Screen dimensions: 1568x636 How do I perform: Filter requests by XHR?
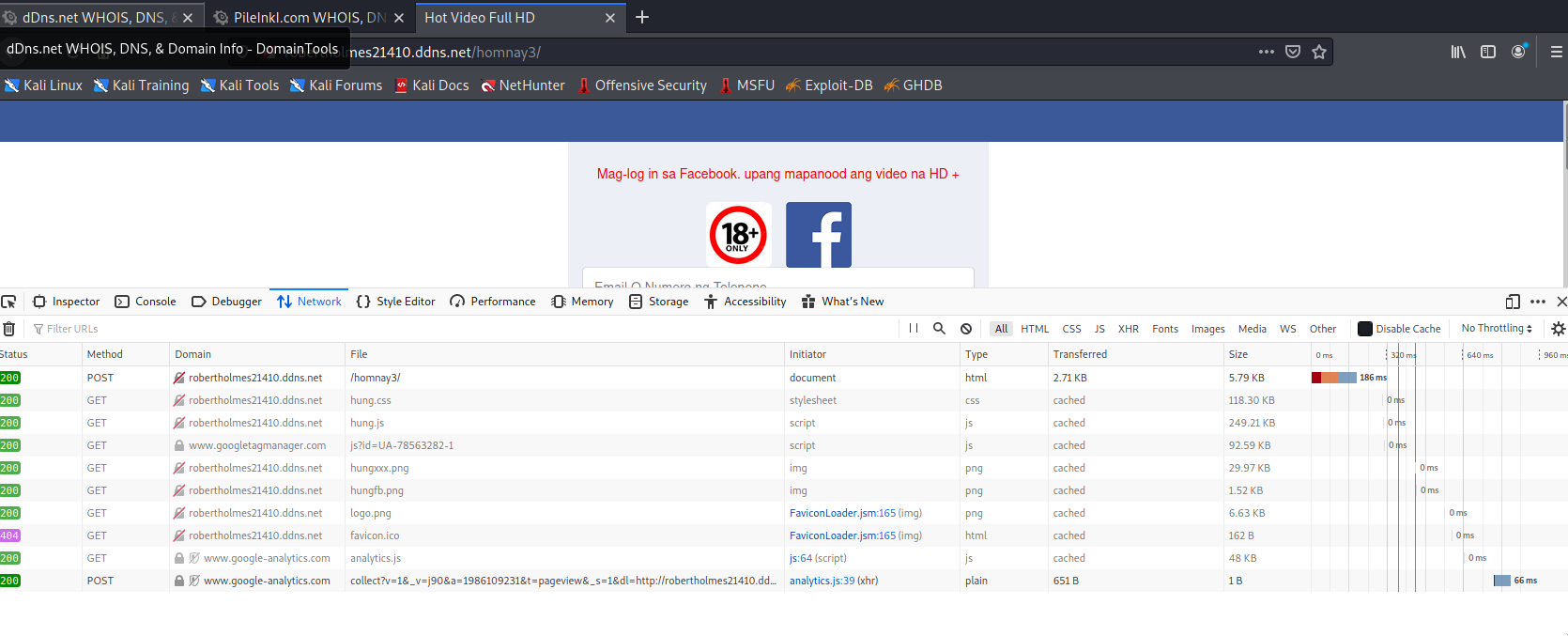point(1129,329)
